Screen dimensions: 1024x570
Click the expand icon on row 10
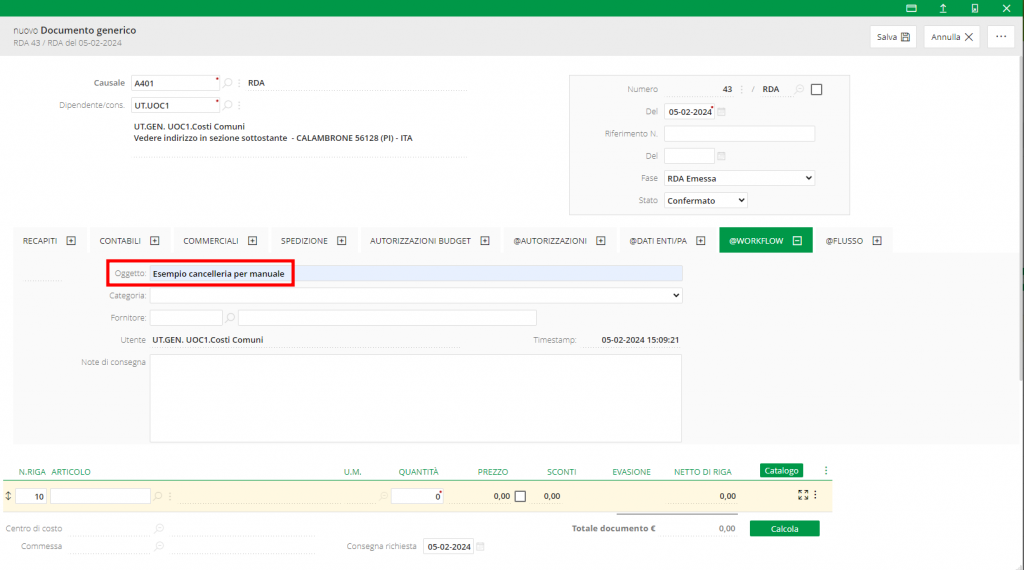tap(802, 495)
